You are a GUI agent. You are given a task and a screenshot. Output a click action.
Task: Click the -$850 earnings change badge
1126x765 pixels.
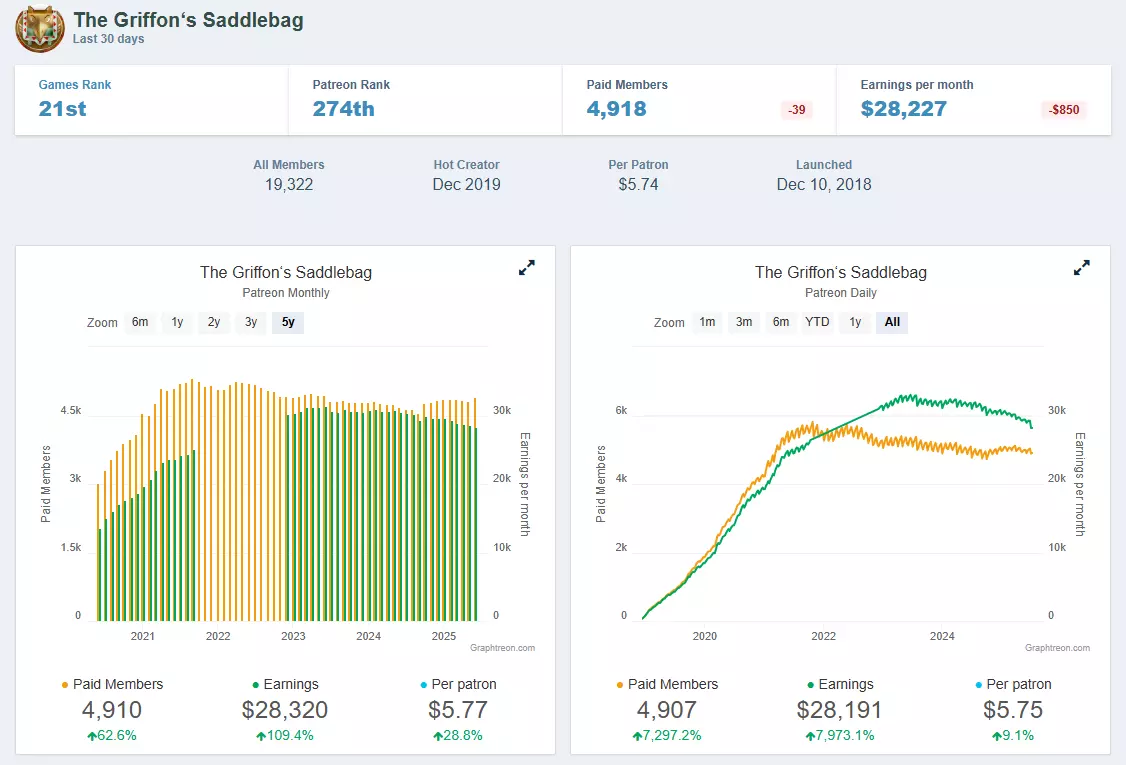[x=1064, y=110]
